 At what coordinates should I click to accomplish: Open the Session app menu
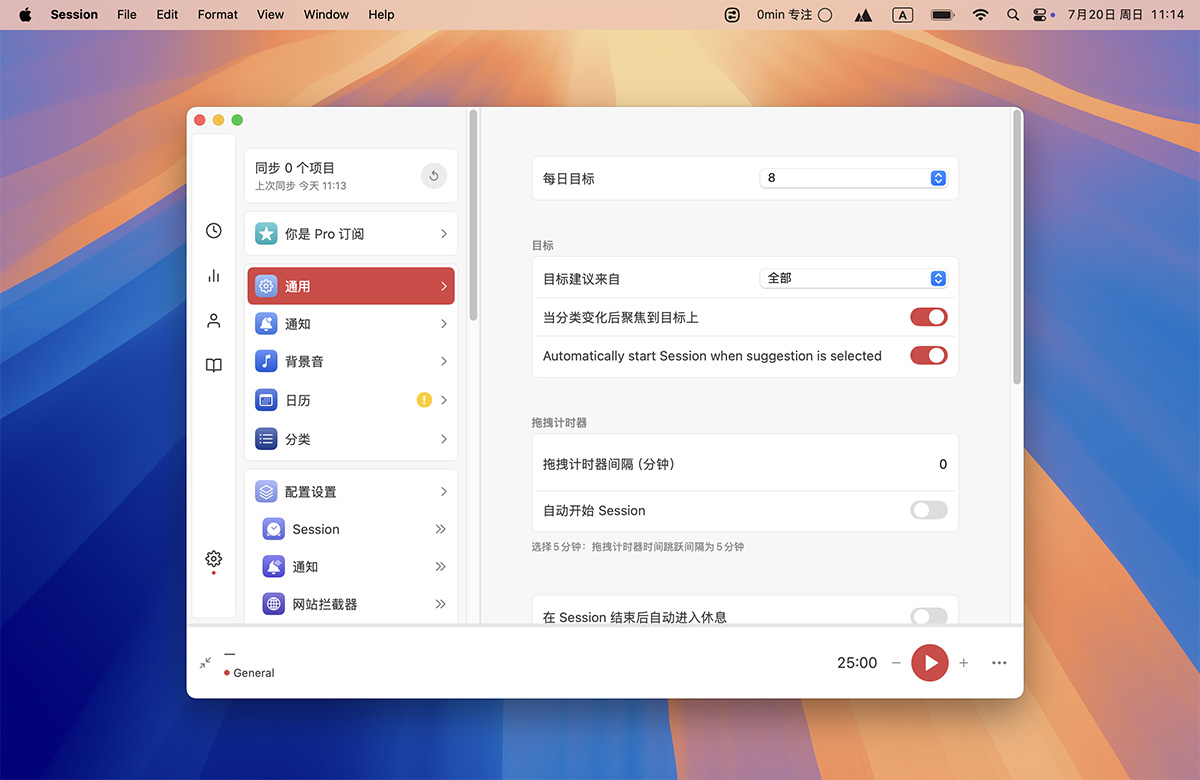[75, 15]
